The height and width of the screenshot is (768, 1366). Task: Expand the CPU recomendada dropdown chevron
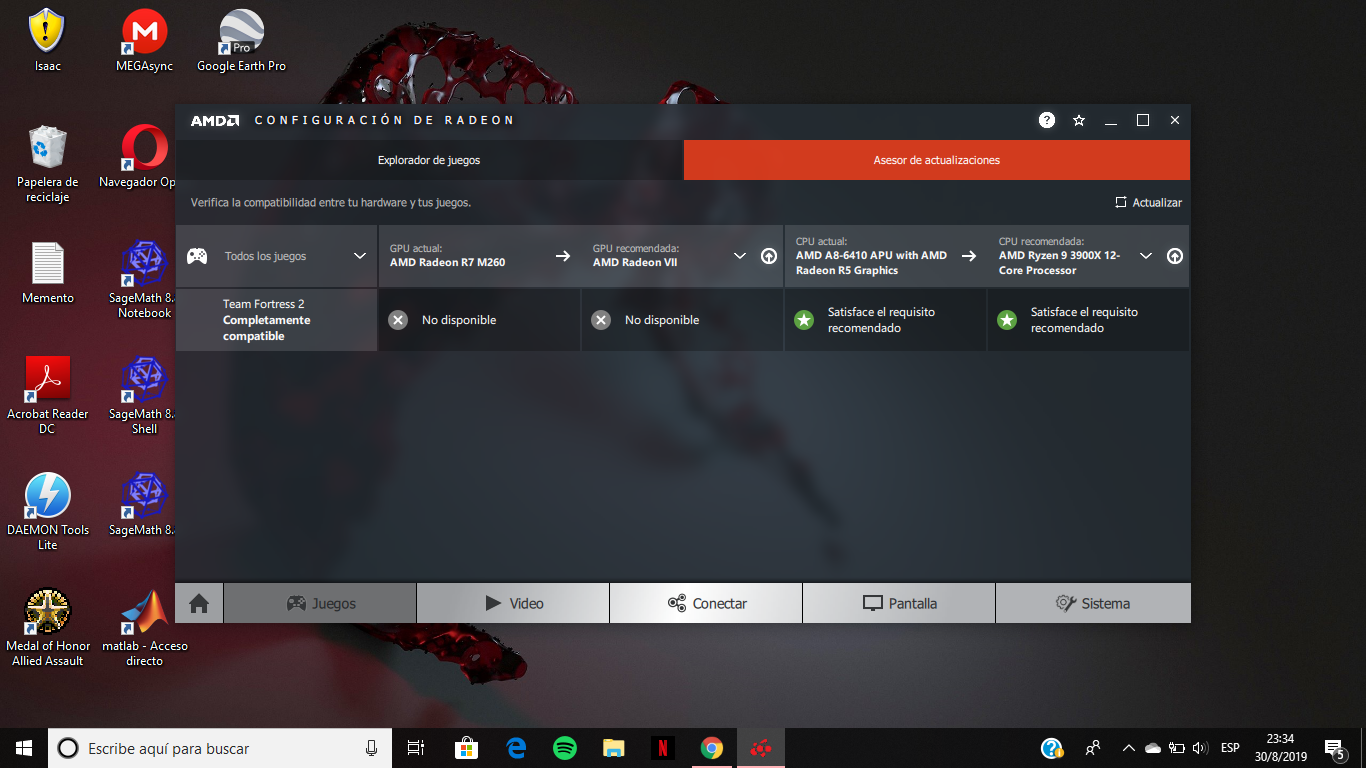pos(1146,256)
